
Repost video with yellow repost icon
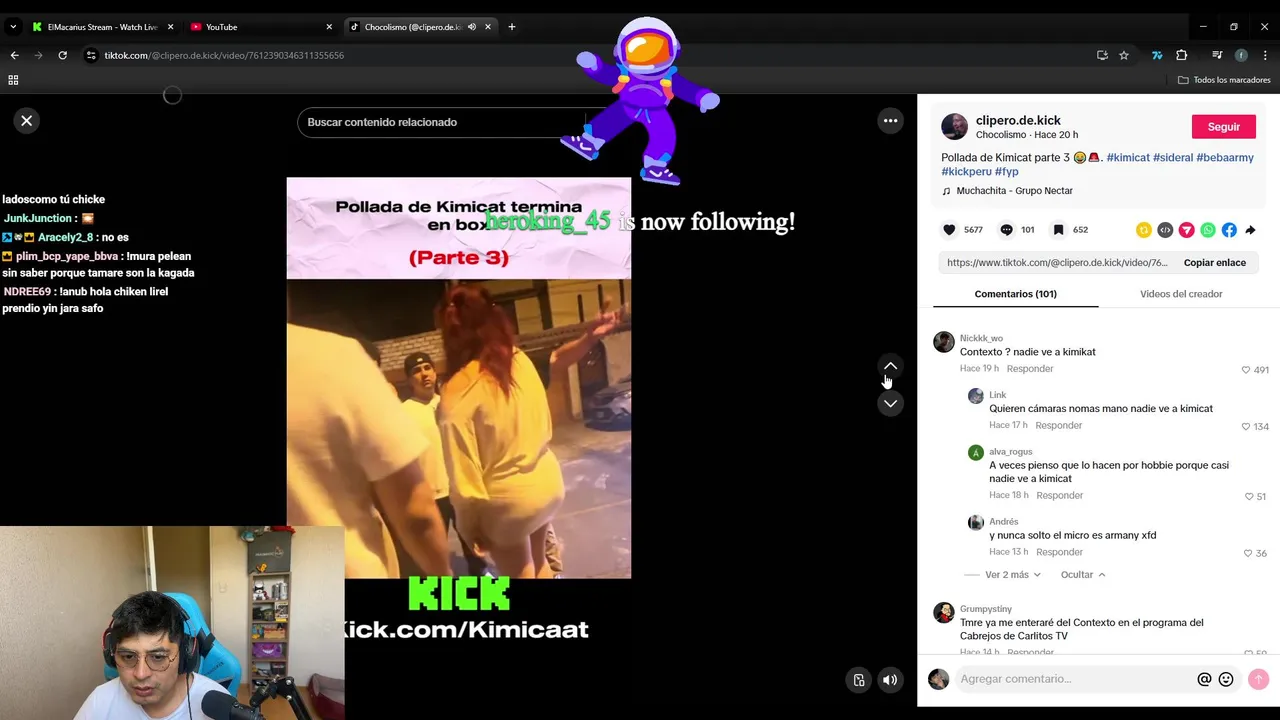1144,230
